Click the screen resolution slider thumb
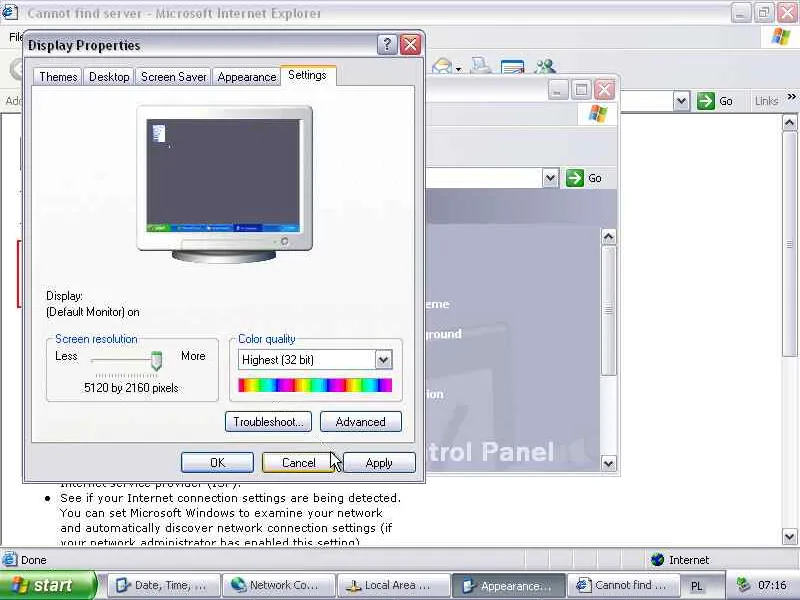Viewport: 800px width, 600px height. click(157, 361)
